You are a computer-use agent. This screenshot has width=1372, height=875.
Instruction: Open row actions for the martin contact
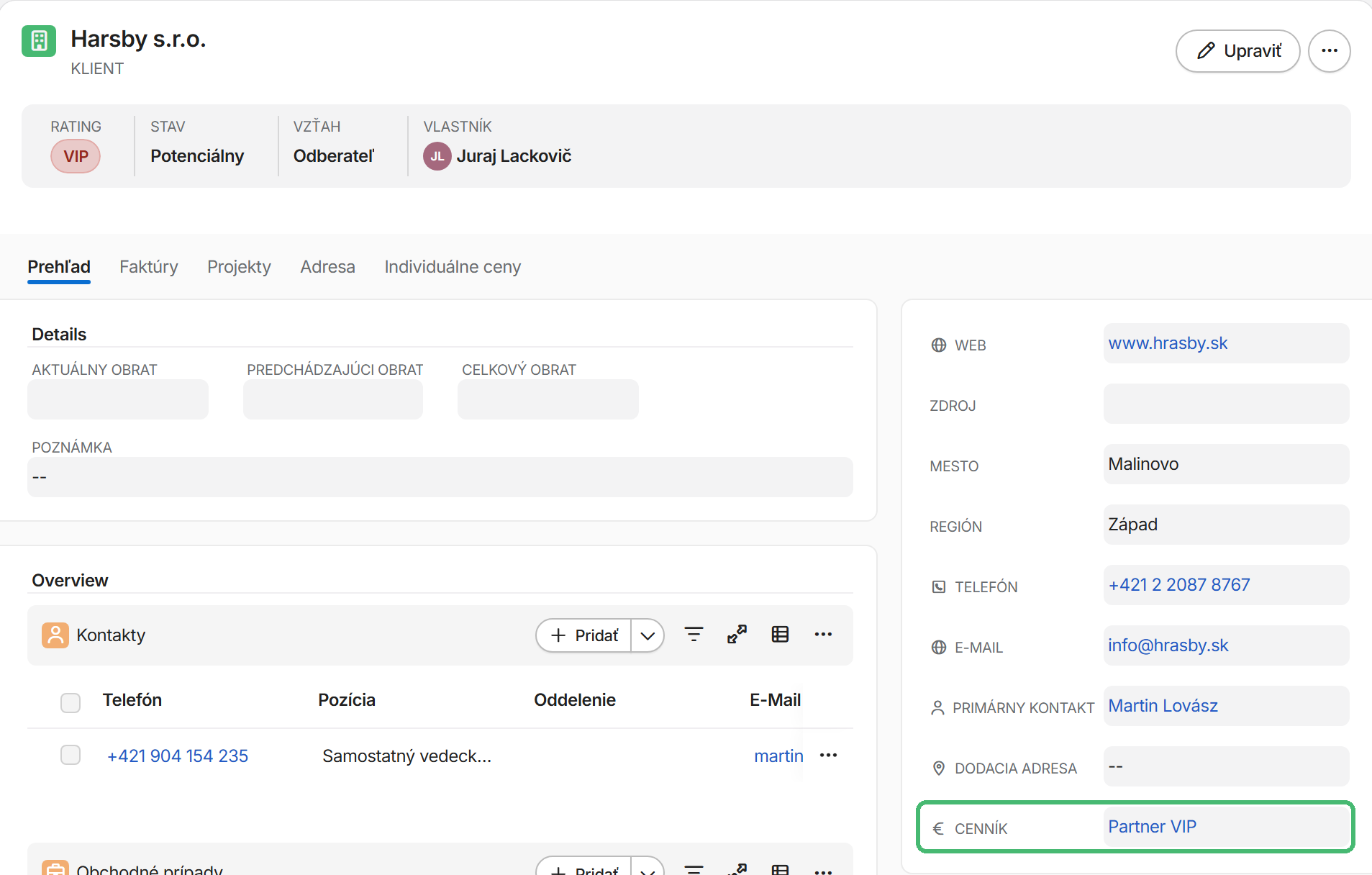828,756
